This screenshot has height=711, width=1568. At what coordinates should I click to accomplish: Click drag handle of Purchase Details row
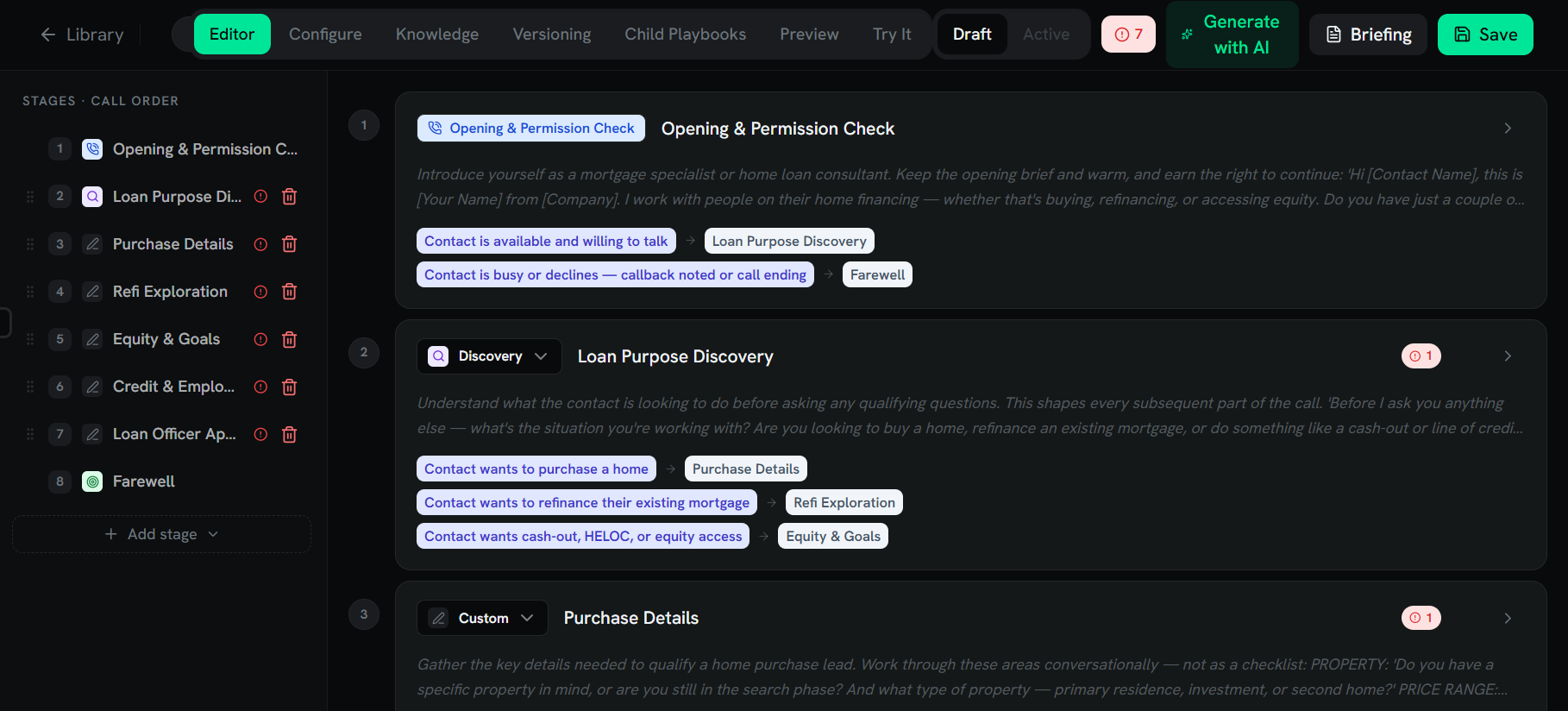tap(30, 244)
